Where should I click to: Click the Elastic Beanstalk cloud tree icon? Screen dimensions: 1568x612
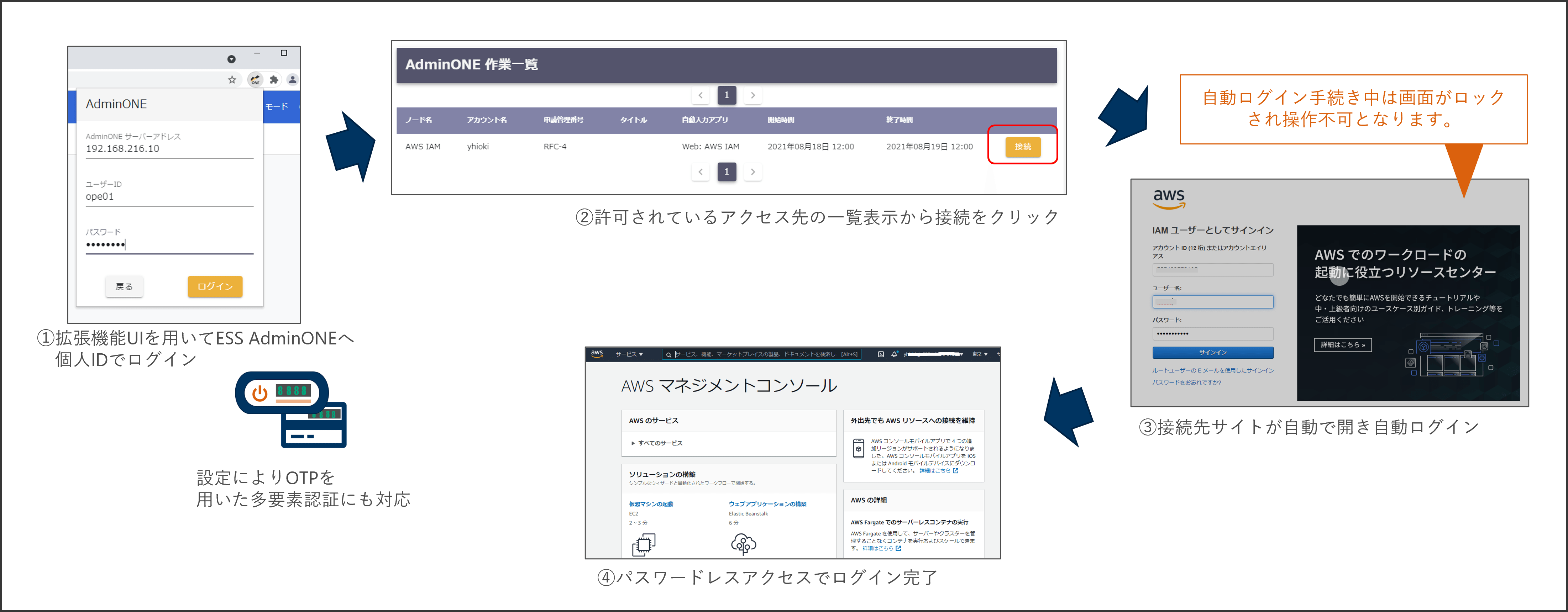(x=743, y=544)
